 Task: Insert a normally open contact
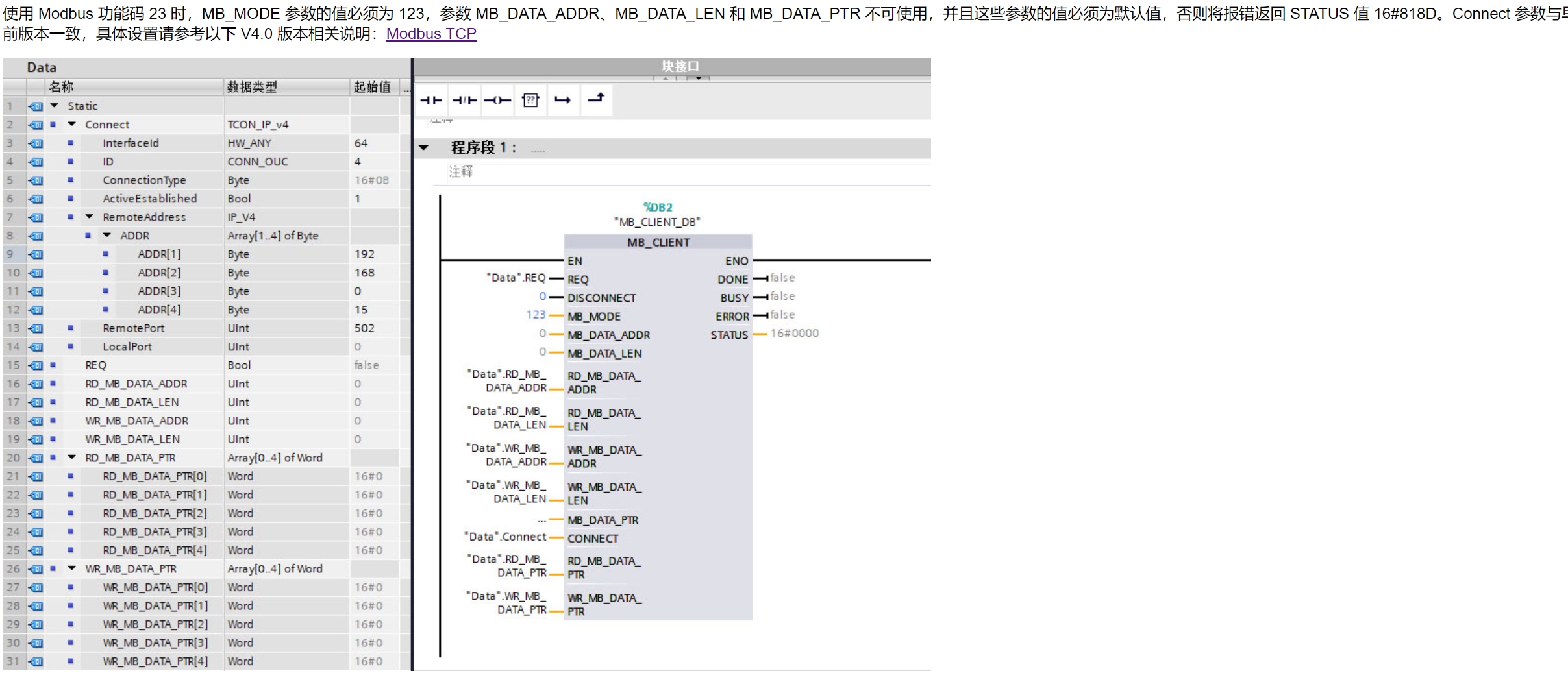(430, 100)
